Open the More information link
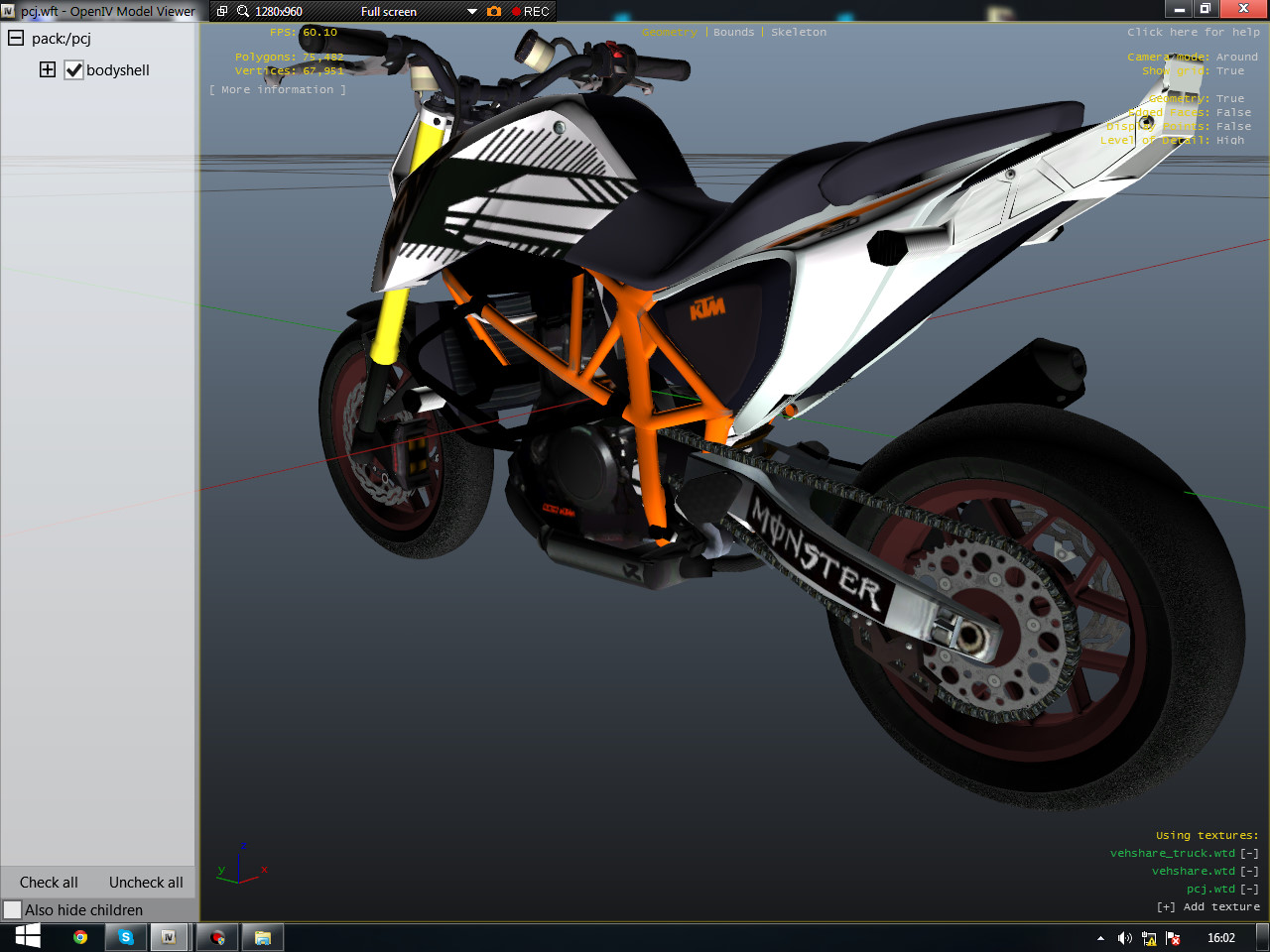 pos(278,89)
